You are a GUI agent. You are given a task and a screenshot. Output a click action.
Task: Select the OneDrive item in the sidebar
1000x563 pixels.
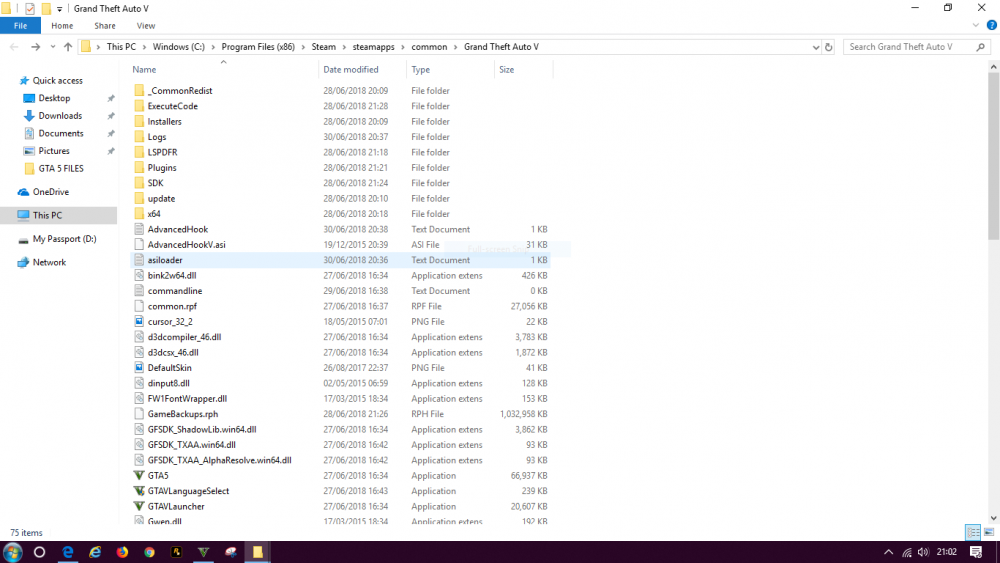(50, 192)
